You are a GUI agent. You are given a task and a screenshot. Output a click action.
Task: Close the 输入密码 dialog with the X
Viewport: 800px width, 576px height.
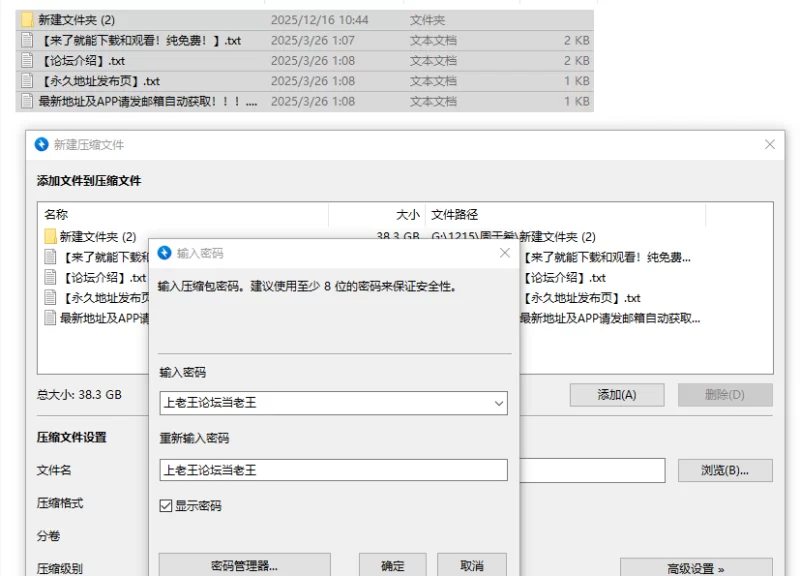(505, 254)
